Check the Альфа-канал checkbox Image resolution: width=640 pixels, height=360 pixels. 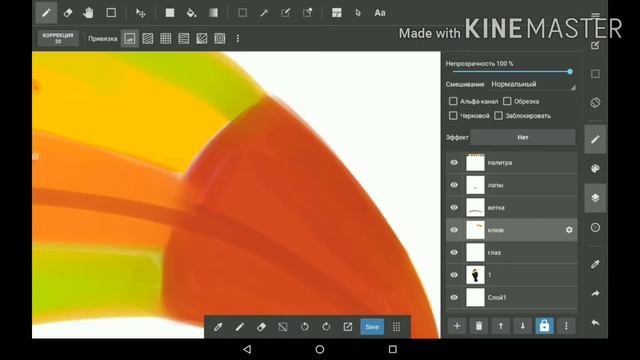453,101
